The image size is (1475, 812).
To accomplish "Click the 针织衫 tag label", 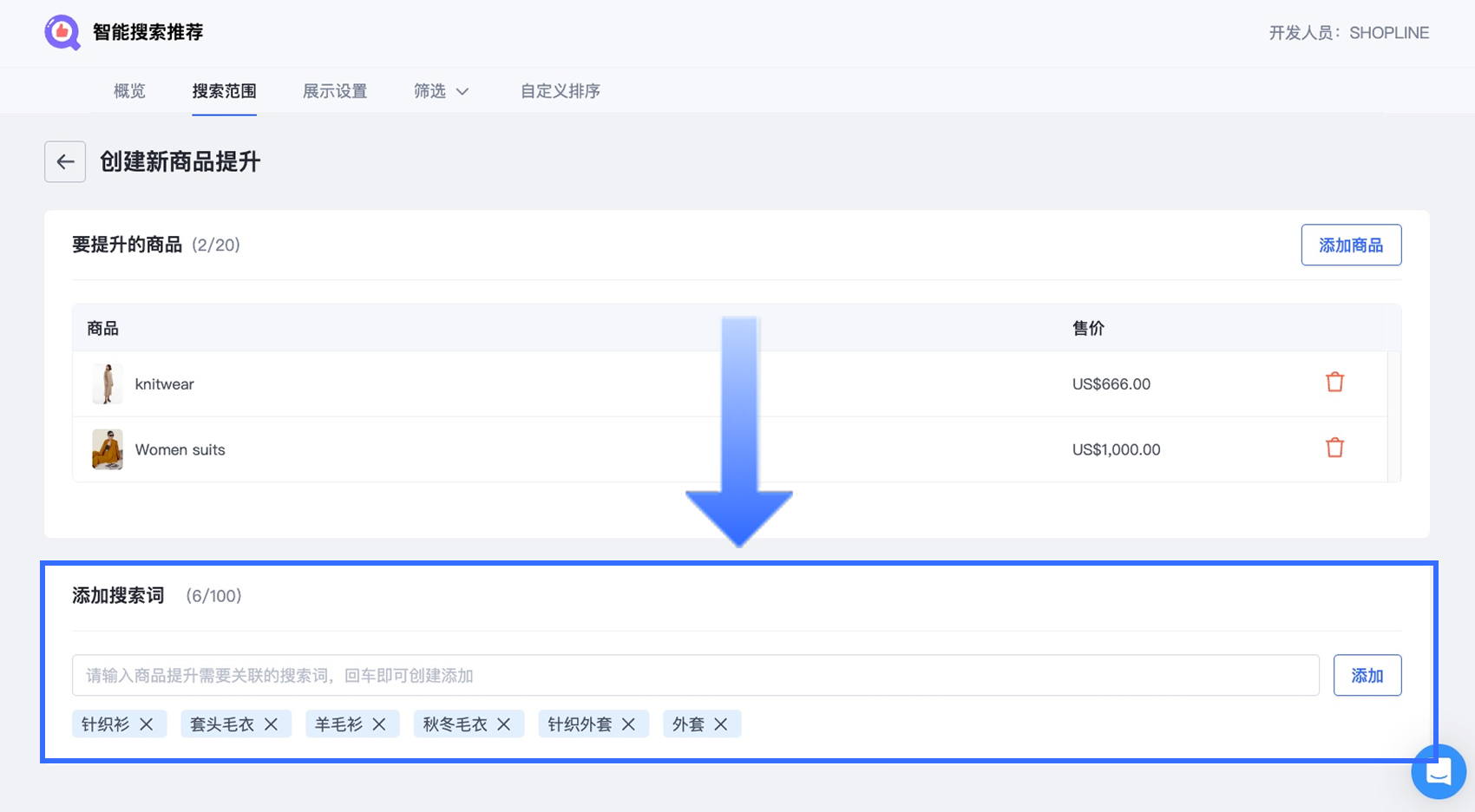I will click(106, 724).
